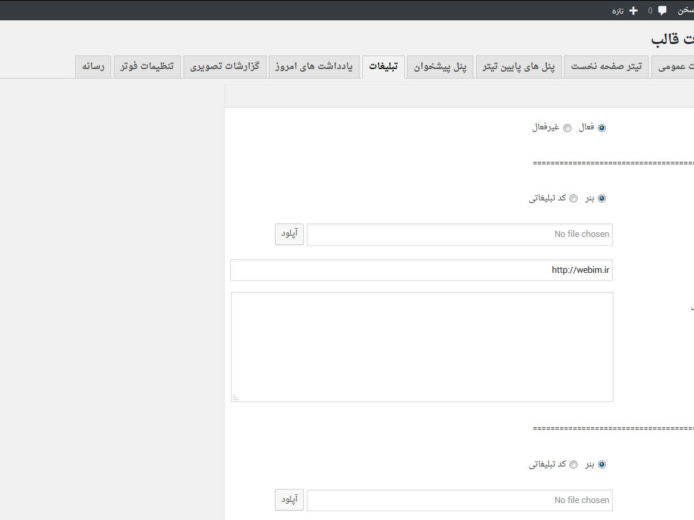Select the غیرفعال (inactive) radio button
Screen dimensions: 694x520
[567, 128]
